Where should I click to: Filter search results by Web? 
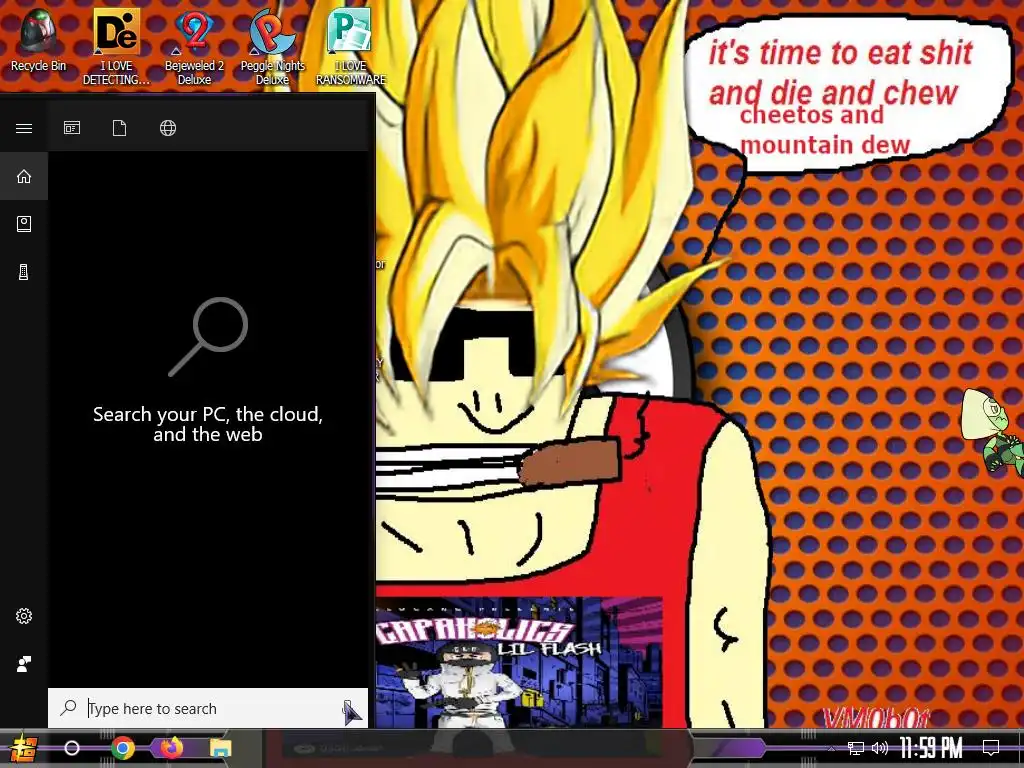coord(168,128)
